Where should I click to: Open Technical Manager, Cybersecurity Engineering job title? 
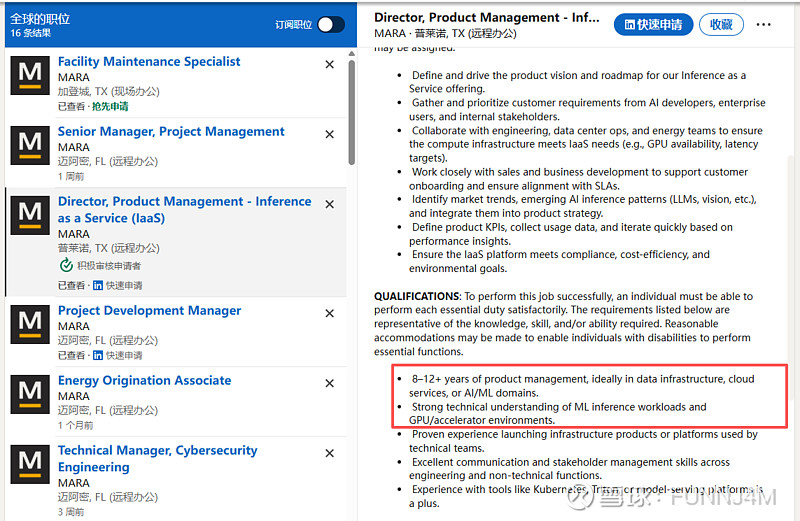click(158, 458)
